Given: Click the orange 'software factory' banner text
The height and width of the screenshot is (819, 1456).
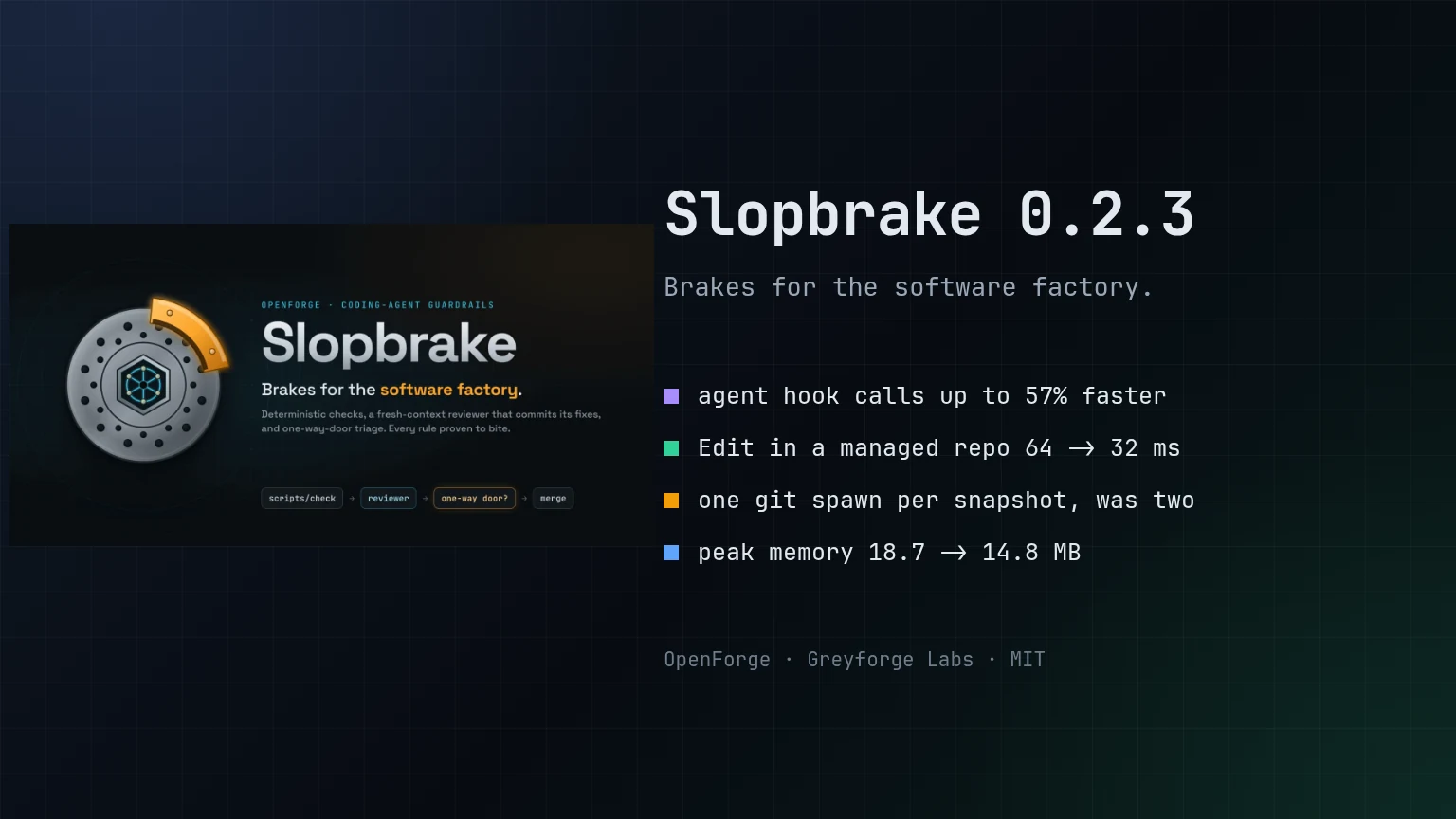Looking at the screenshot, I should click(449, 390).
